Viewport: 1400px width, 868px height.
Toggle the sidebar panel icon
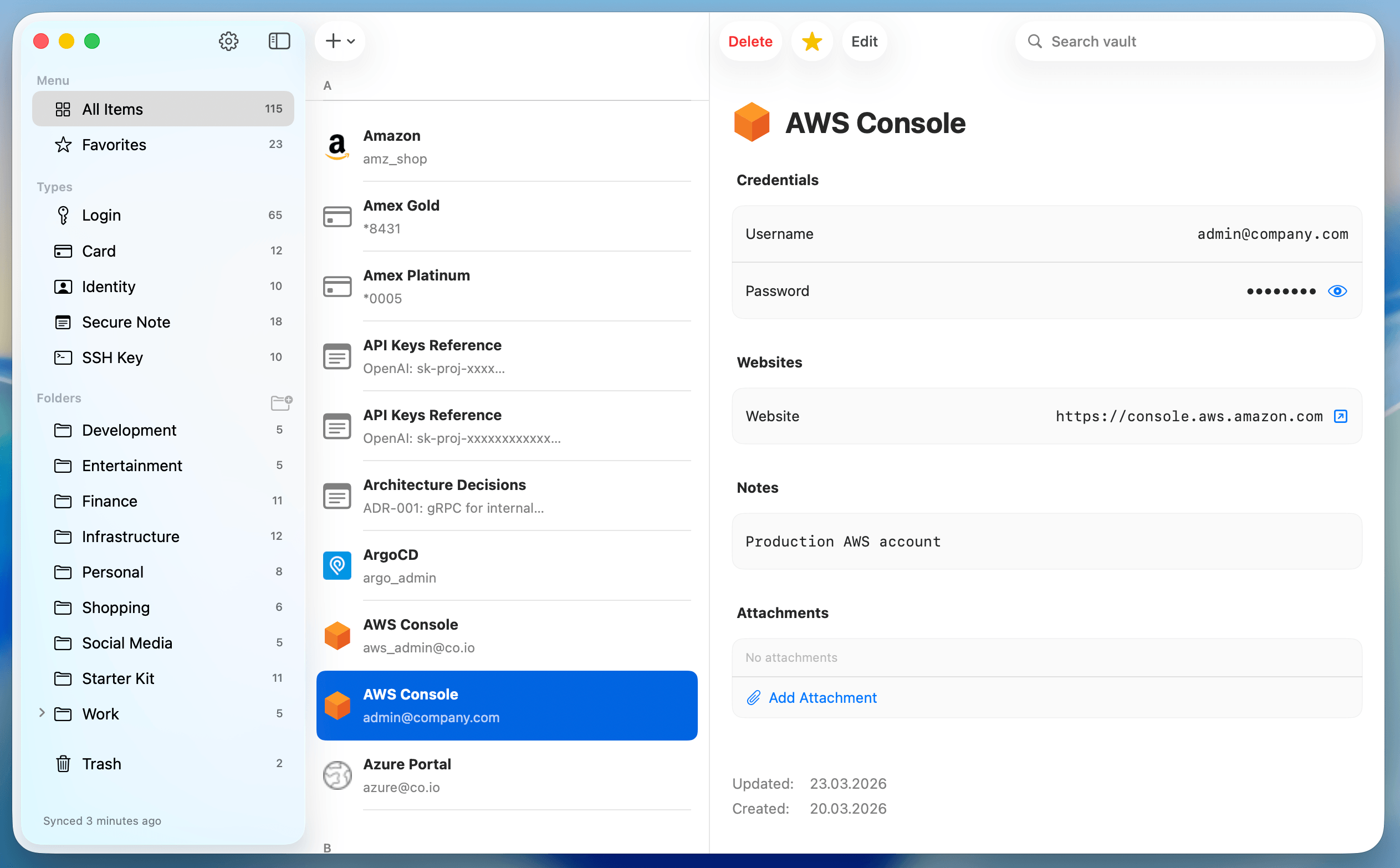click(279, 42)
